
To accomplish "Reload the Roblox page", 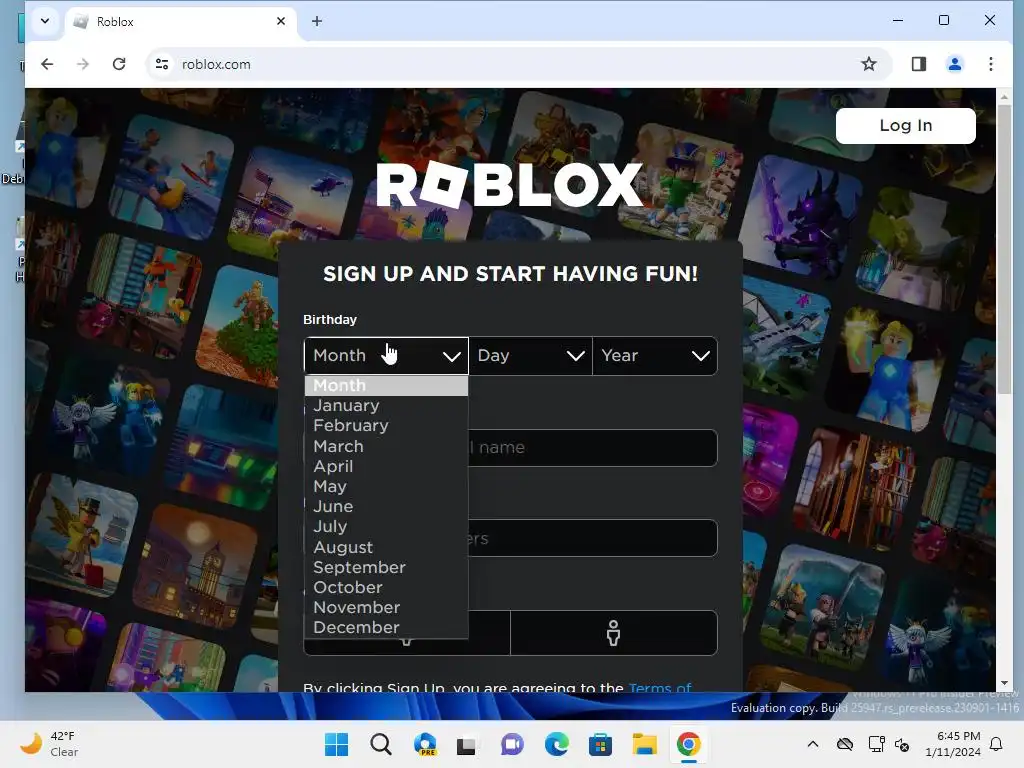I will tap(119, 64).
